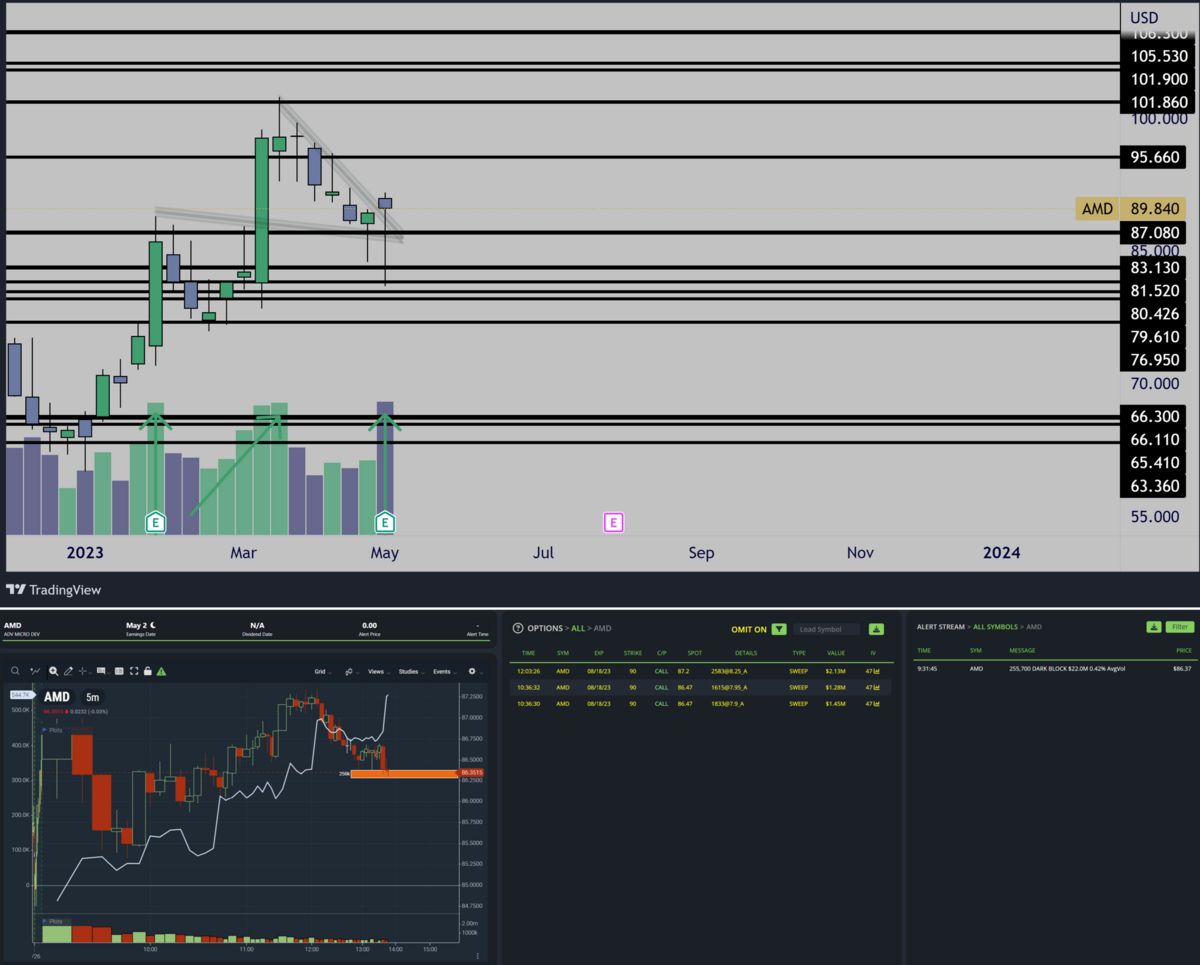The height and width of the screenshot is (965, 1200).
Task: Click the orange 256k dark block level bar
Action: pos(404,773)
